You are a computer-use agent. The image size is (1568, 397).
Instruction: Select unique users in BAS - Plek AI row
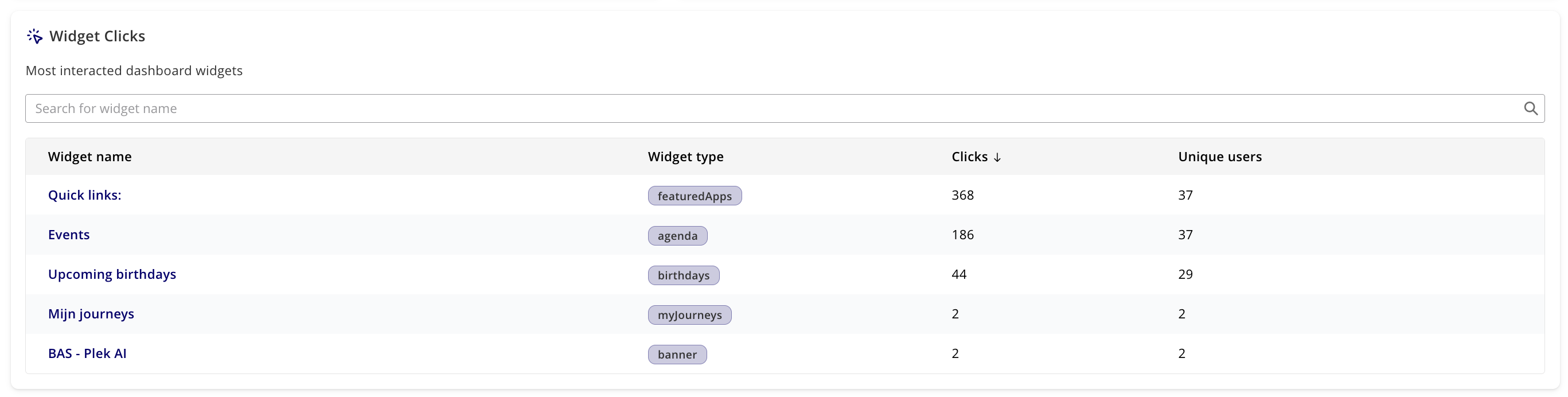[x=1181, y=353]
